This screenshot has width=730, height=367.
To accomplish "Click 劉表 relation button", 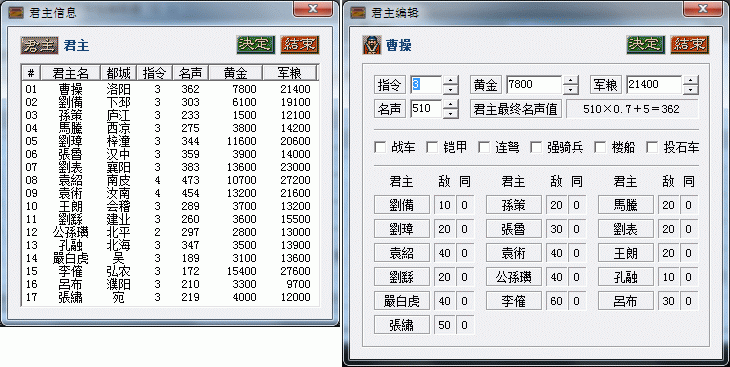I will click(x=626, y=229).
